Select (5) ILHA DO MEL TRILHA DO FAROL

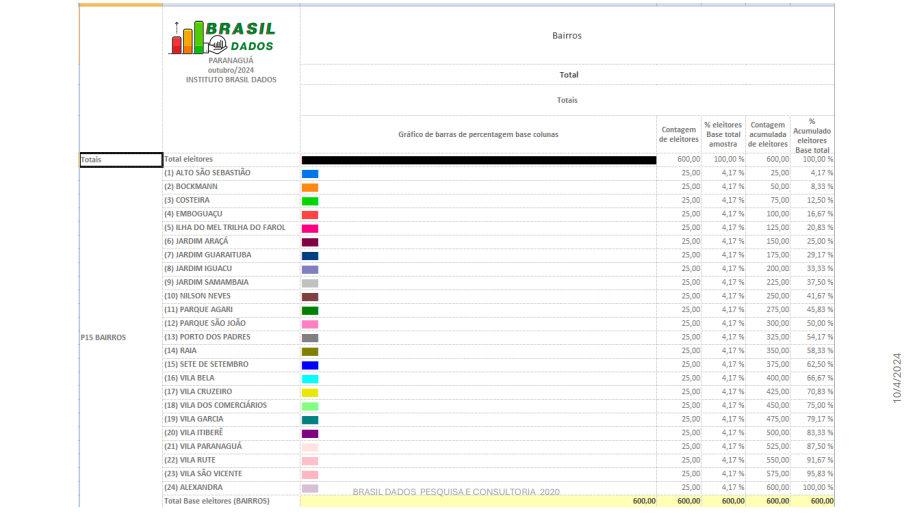click(x=225, y=228)
